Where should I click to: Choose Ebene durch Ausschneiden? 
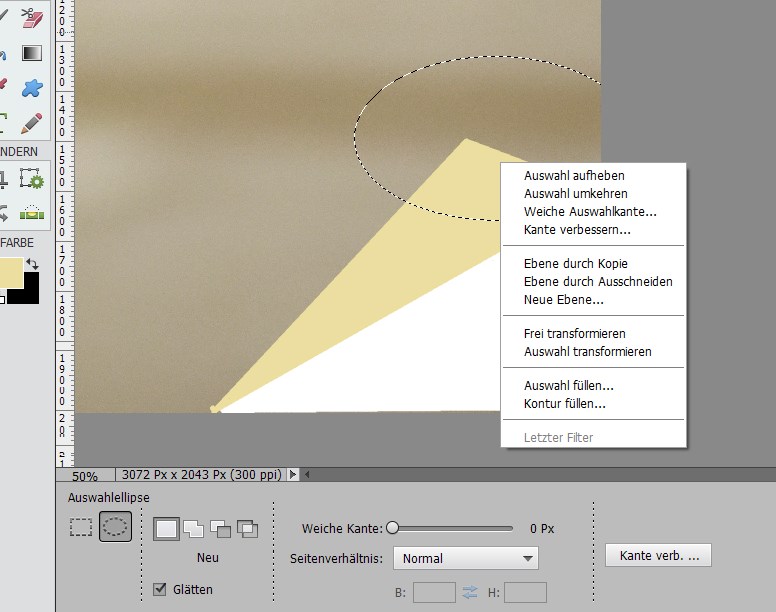point(593,282)
